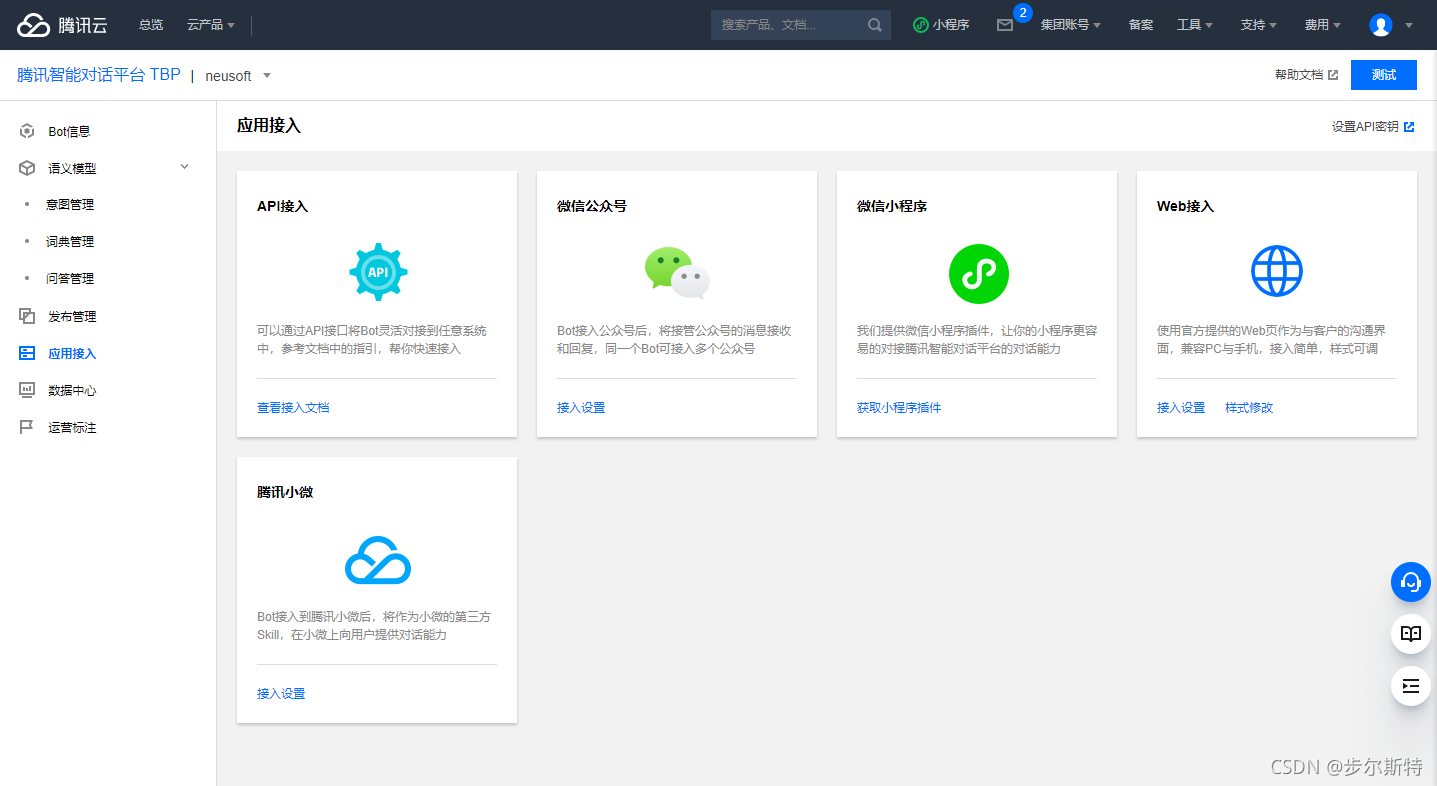Open the 小程序 mini program link
The image size is (1437, 786).
(x=941, y=25)
